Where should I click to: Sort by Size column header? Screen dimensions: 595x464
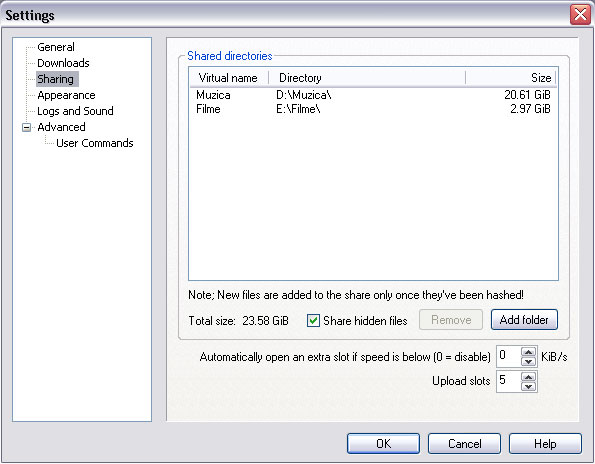pyautogui.click(x=510, y=78)
